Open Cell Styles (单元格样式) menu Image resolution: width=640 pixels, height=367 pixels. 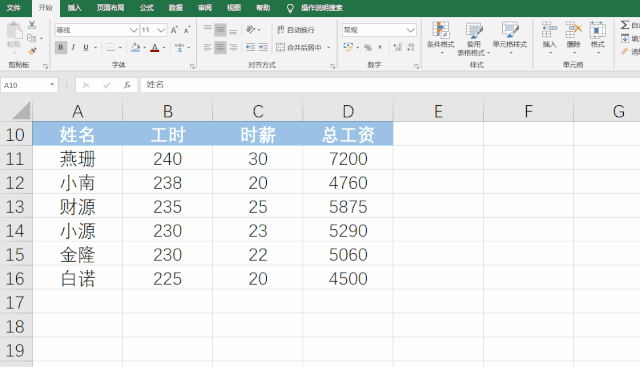tap(510, 38)
